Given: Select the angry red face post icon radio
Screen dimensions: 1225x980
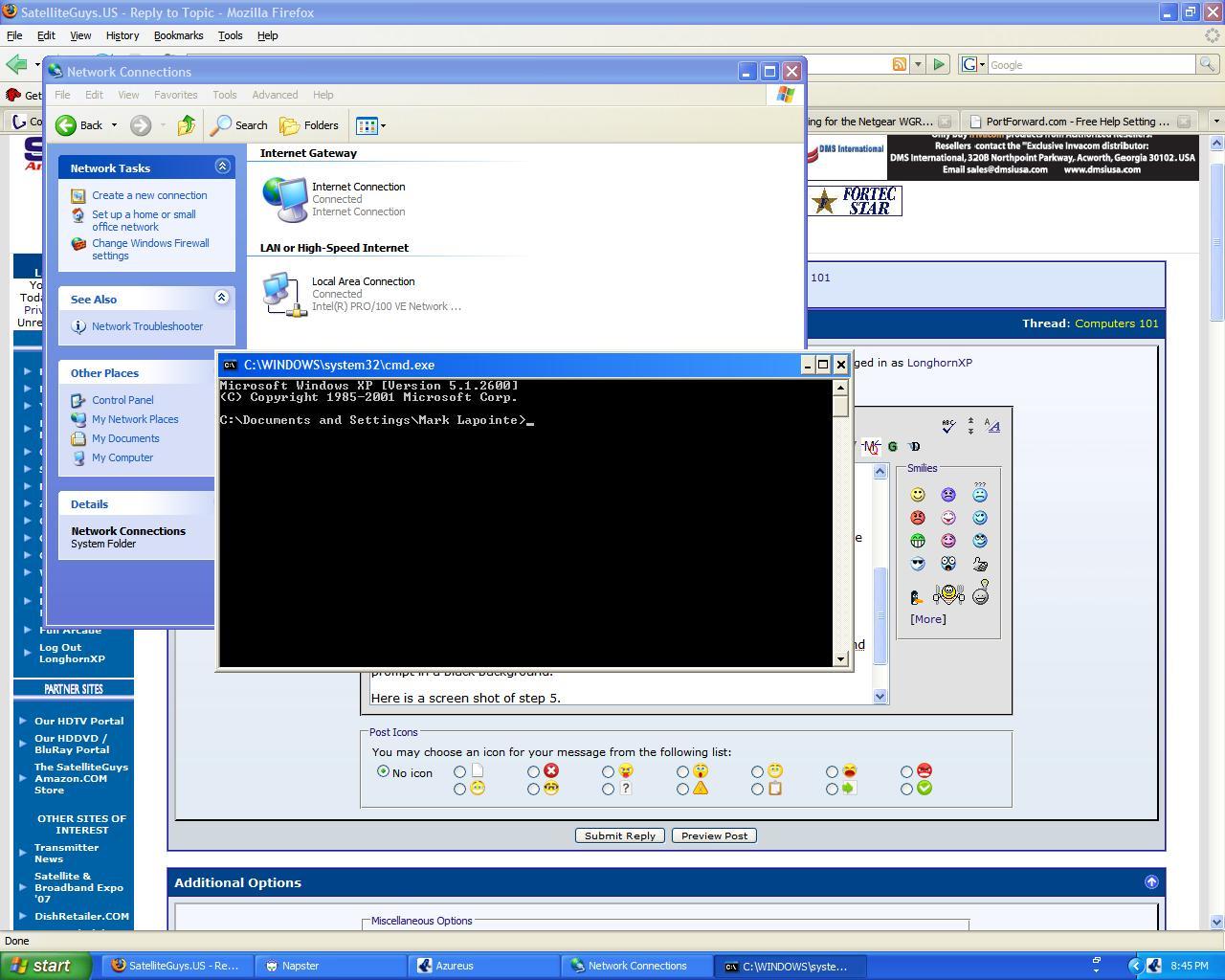Looking at the screenshot, I should (907, 771).
